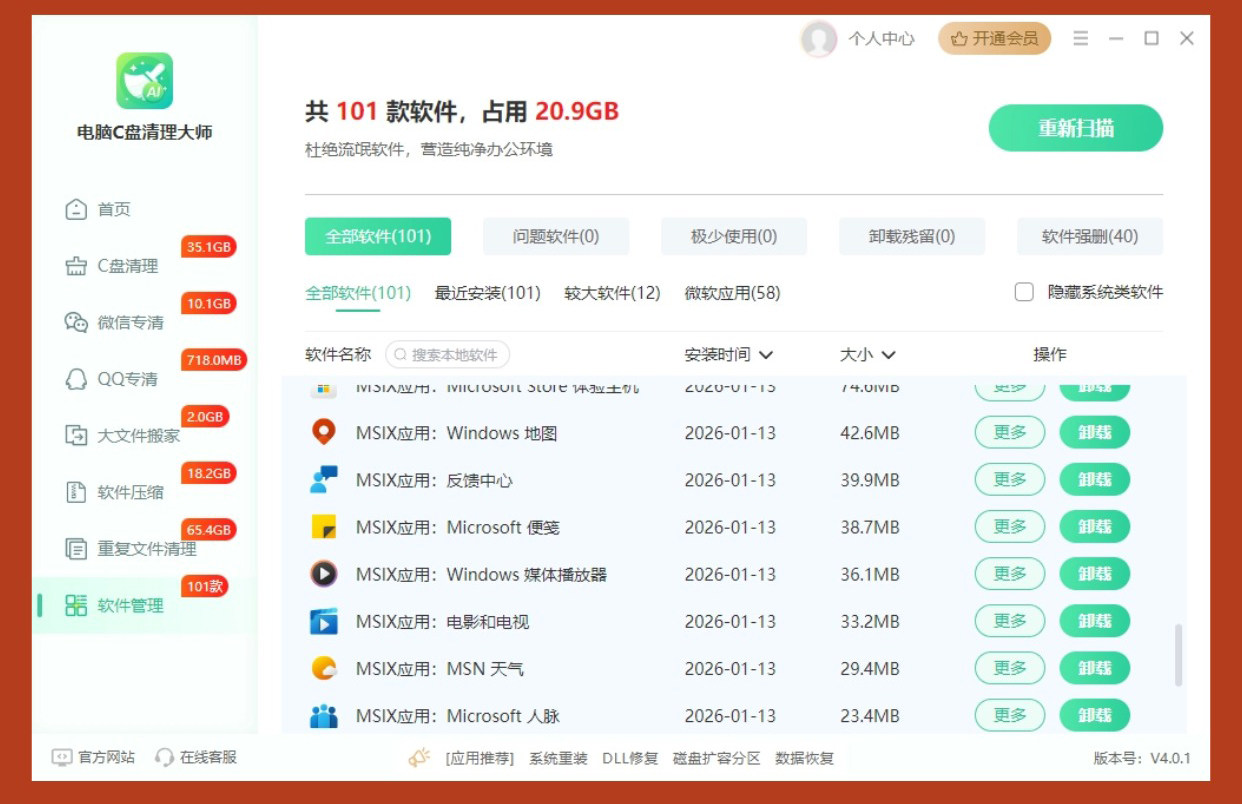Switch to 全部软件(101) green tab
The image size is (1242, 804).
[378, 237]
